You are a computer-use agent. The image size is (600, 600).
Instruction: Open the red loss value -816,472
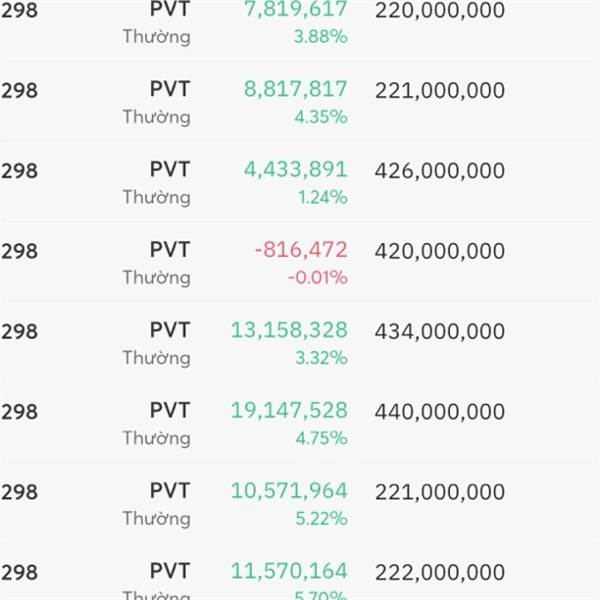point(300,250)
